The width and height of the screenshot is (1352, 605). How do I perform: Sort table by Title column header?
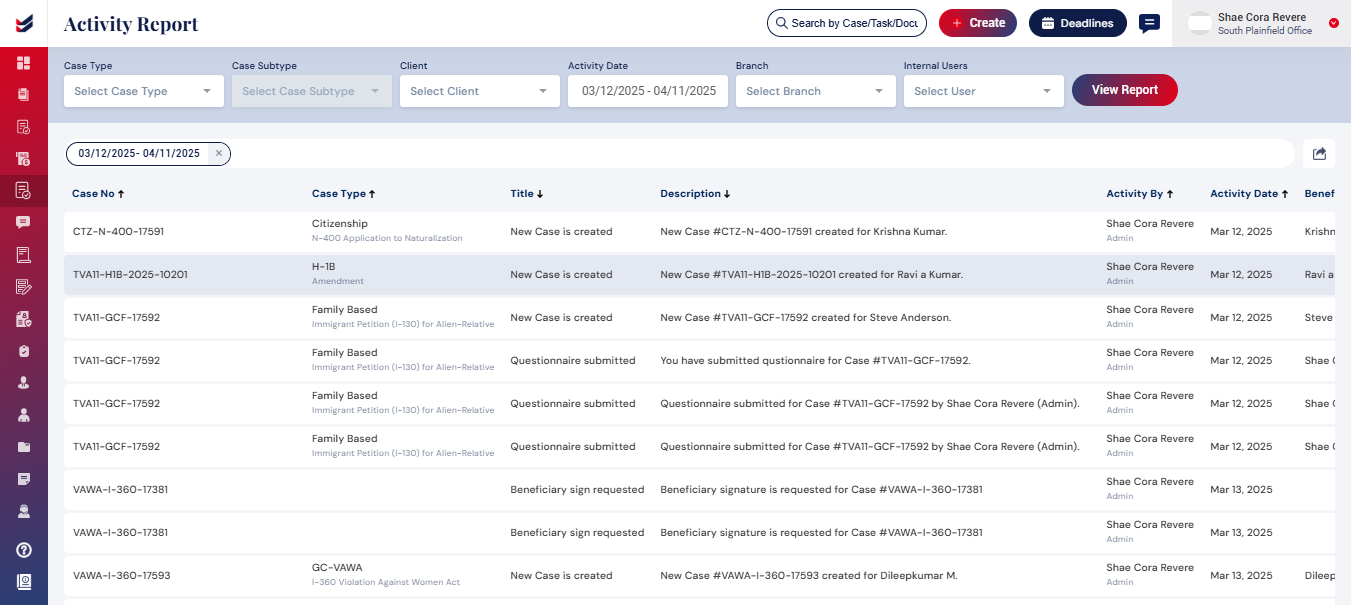(x=526, y=194)
